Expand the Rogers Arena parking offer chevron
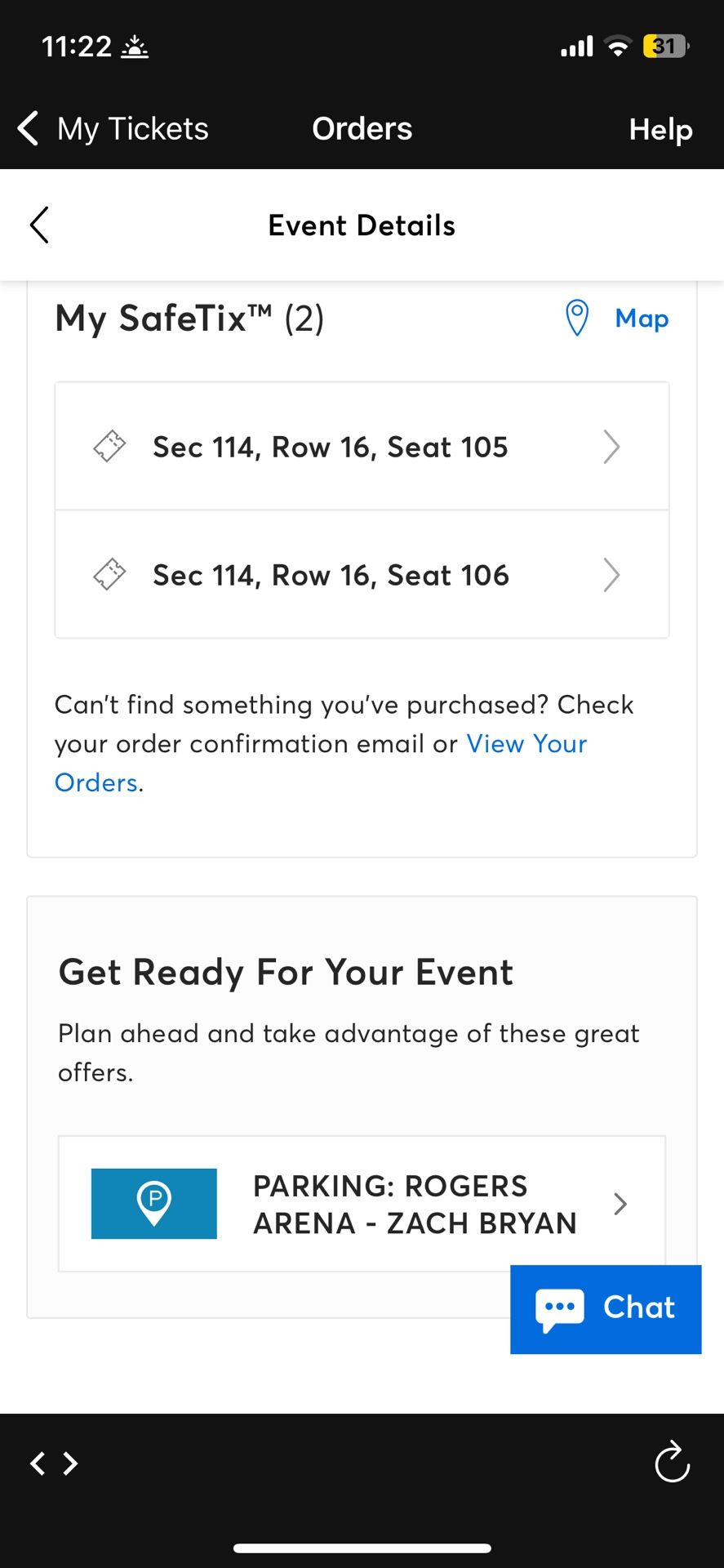The image size is (724, 1568). point(620,1204)
